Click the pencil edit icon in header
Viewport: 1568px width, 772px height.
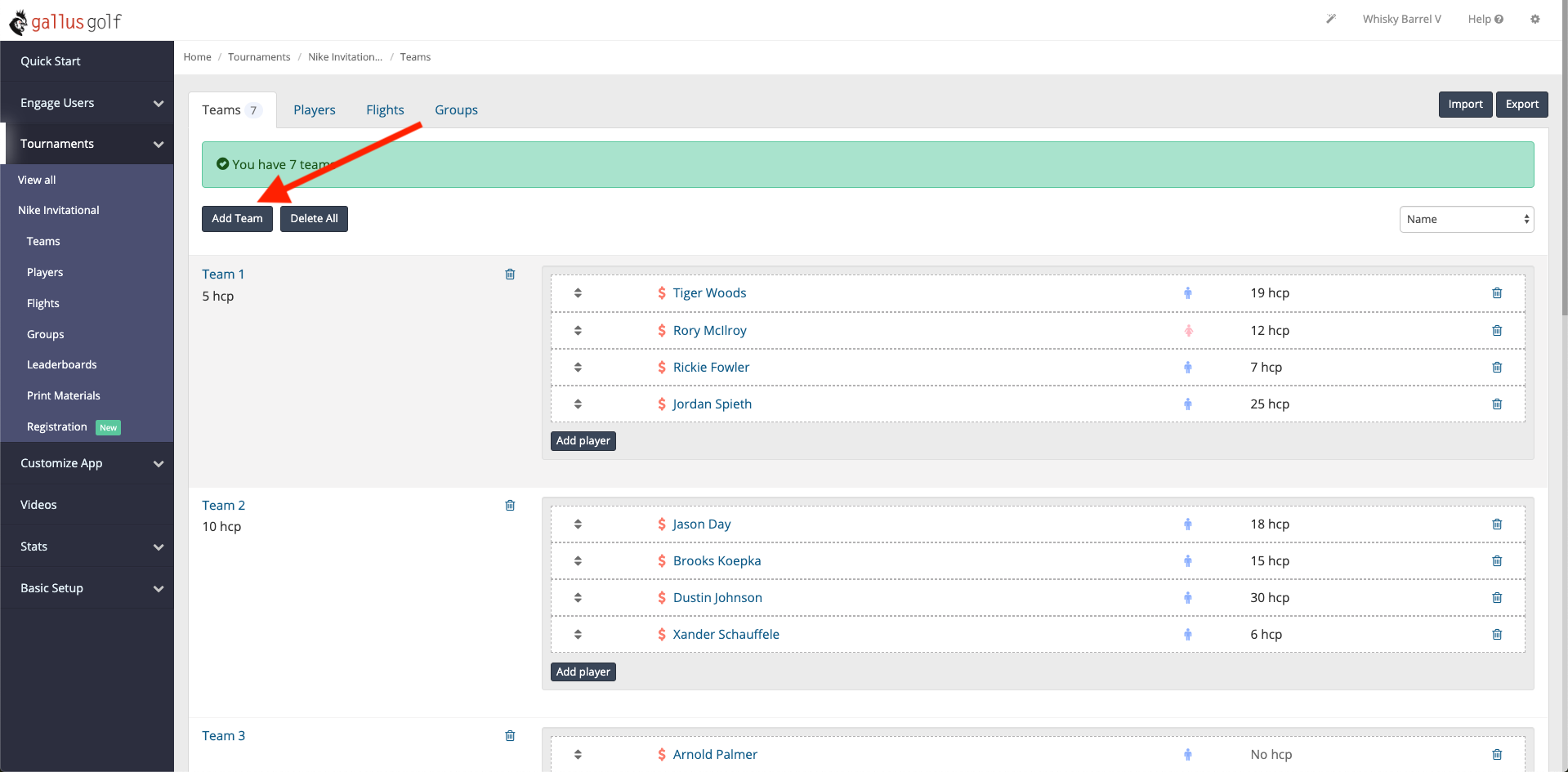pos(1331,19)
